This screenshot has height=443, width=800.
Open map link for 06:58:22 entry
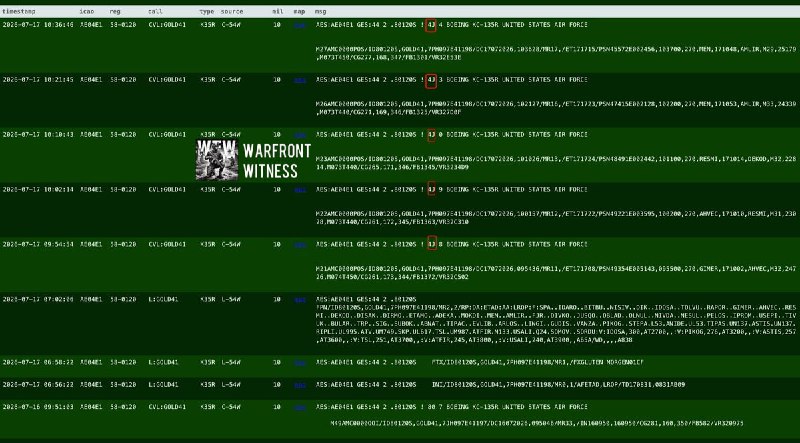(x=300, y=362)
